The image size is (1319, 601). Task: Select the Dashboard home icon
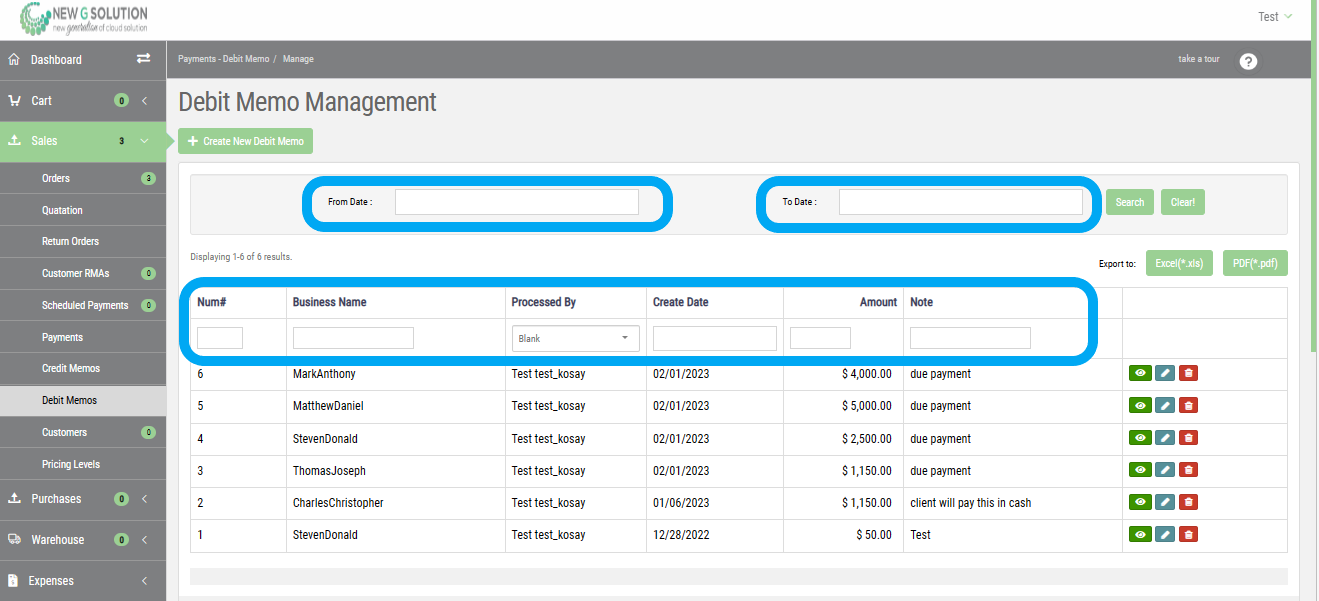[x=14, y=59]
